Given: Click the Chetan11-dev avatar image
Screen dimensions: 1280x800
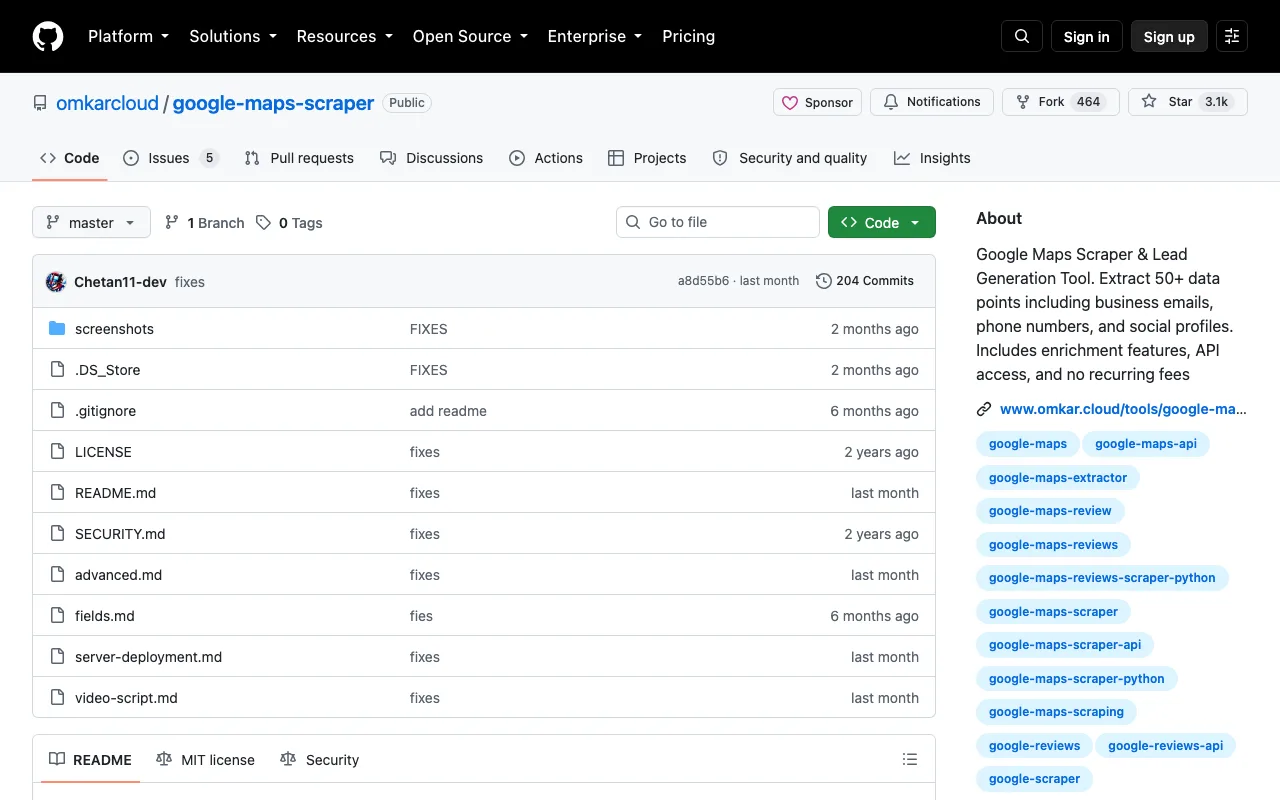Looking at the screenshot, I should tap(56, 282).
